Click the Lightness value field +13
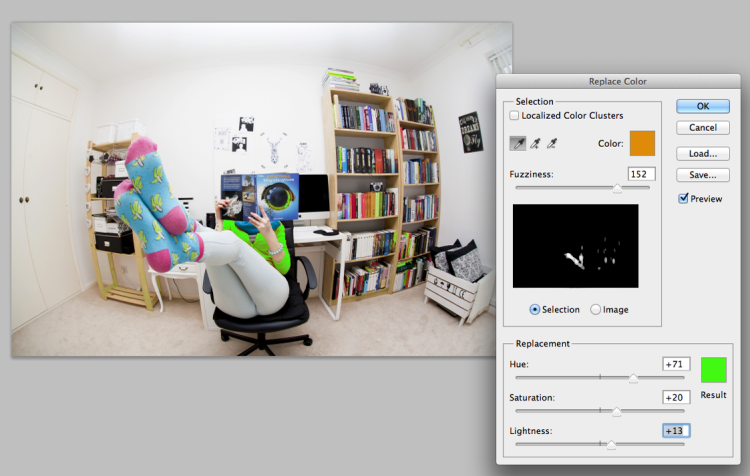Screen dimensions: 750x476 click(x=676, y=431)
